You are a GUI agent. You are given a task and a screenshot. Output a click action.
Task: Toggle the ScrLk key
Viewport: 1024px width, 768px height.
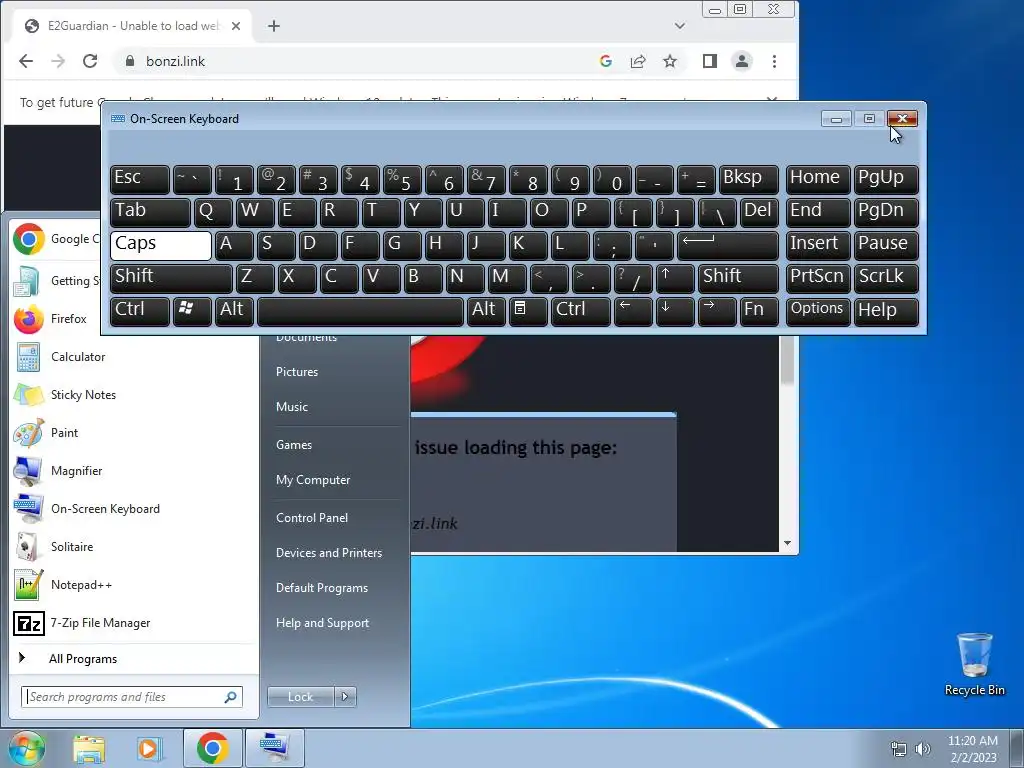886,278
